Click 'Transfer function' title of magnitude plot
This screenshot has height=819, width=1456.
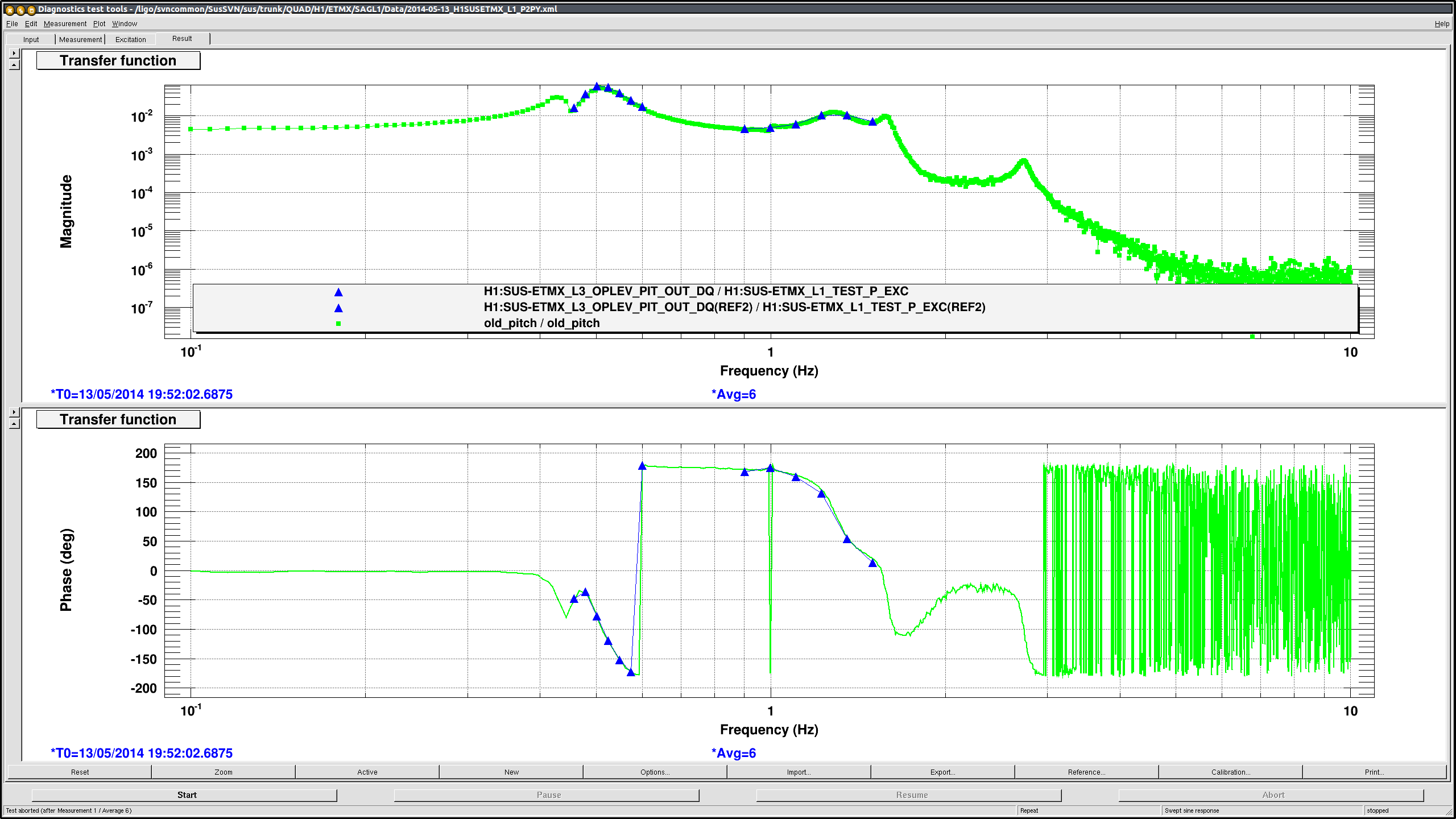[118, 61]
